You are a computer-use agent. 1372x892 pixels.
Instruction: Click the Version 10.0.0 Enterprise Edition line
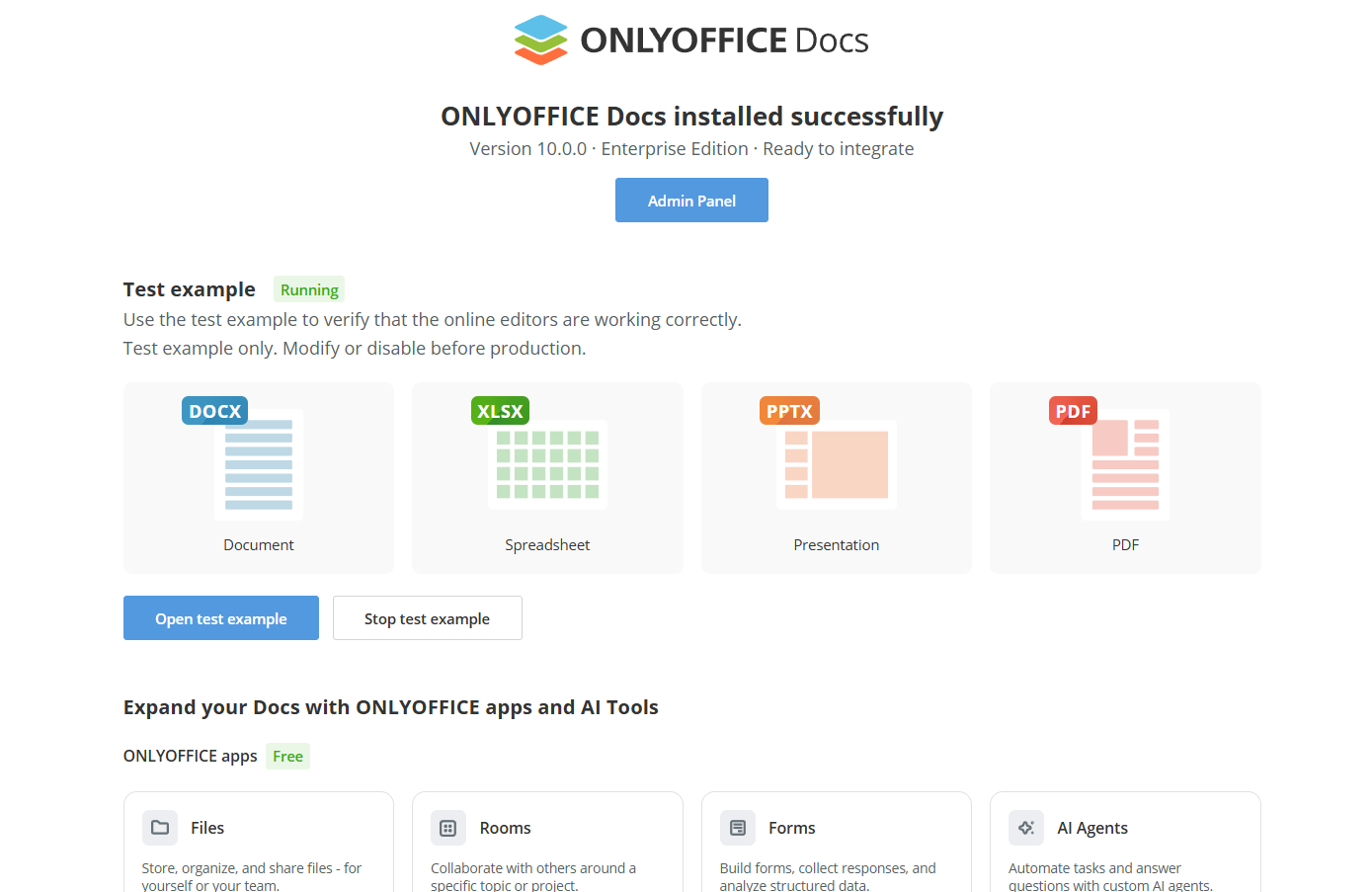point(691,149)
